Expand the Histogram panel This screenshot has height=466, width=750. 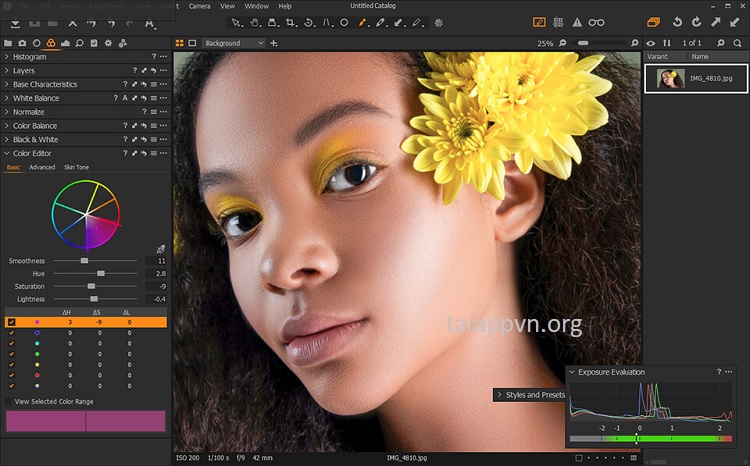[7, 56]
